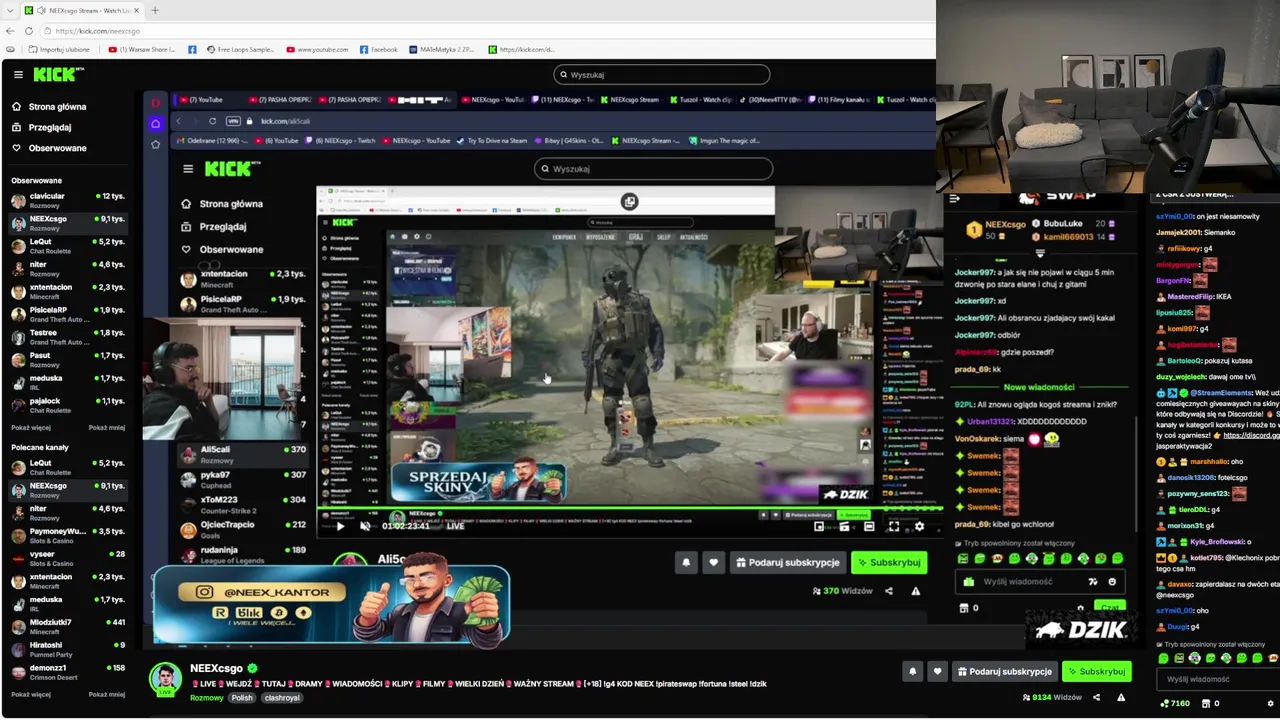Focus the nested page Wyszukaj search box
The width and height of the screenshot is (1280, 720).
click(653, 169)
